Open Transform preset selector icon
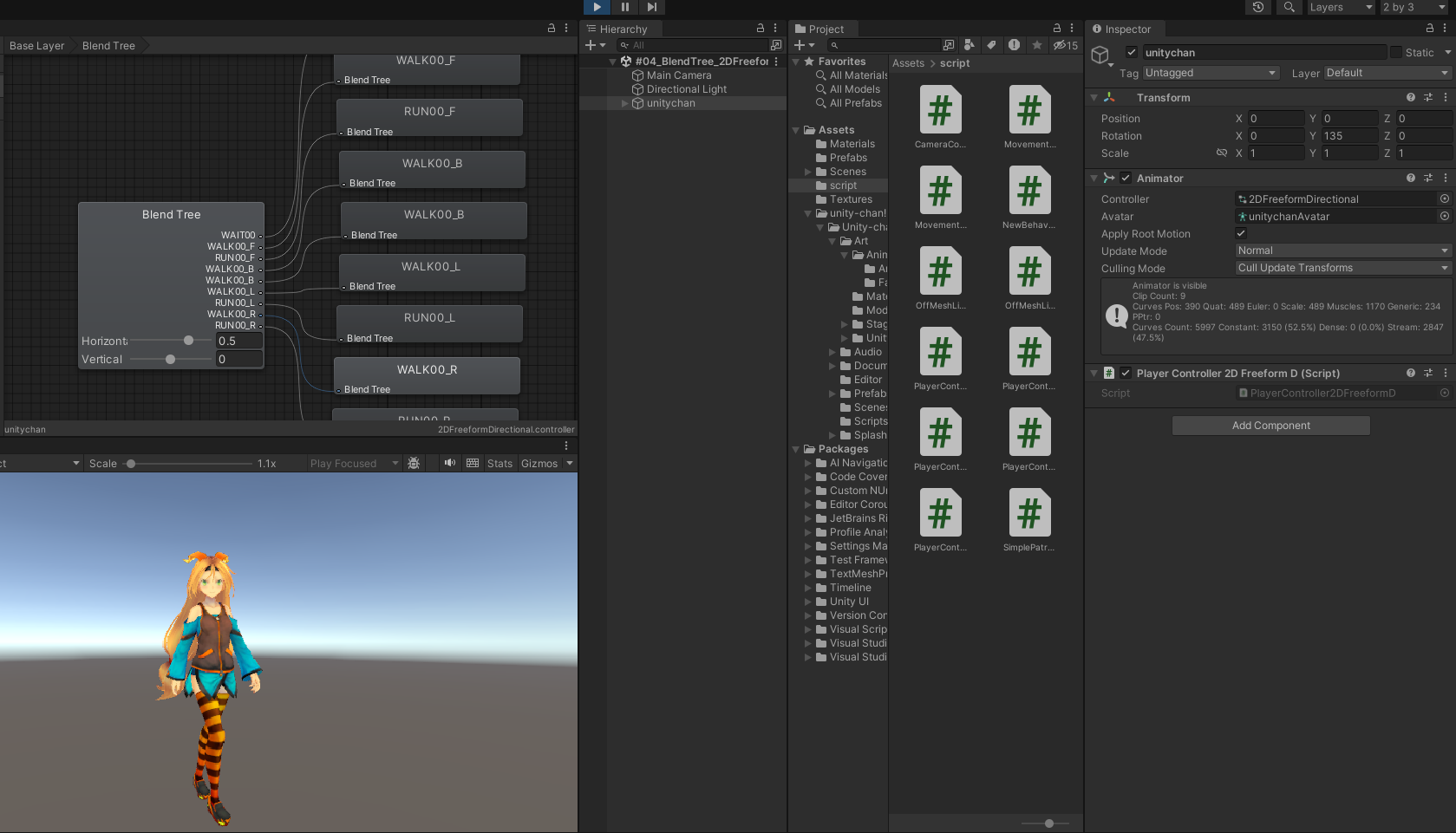 pyautogui.click(x=1428, y=97)
